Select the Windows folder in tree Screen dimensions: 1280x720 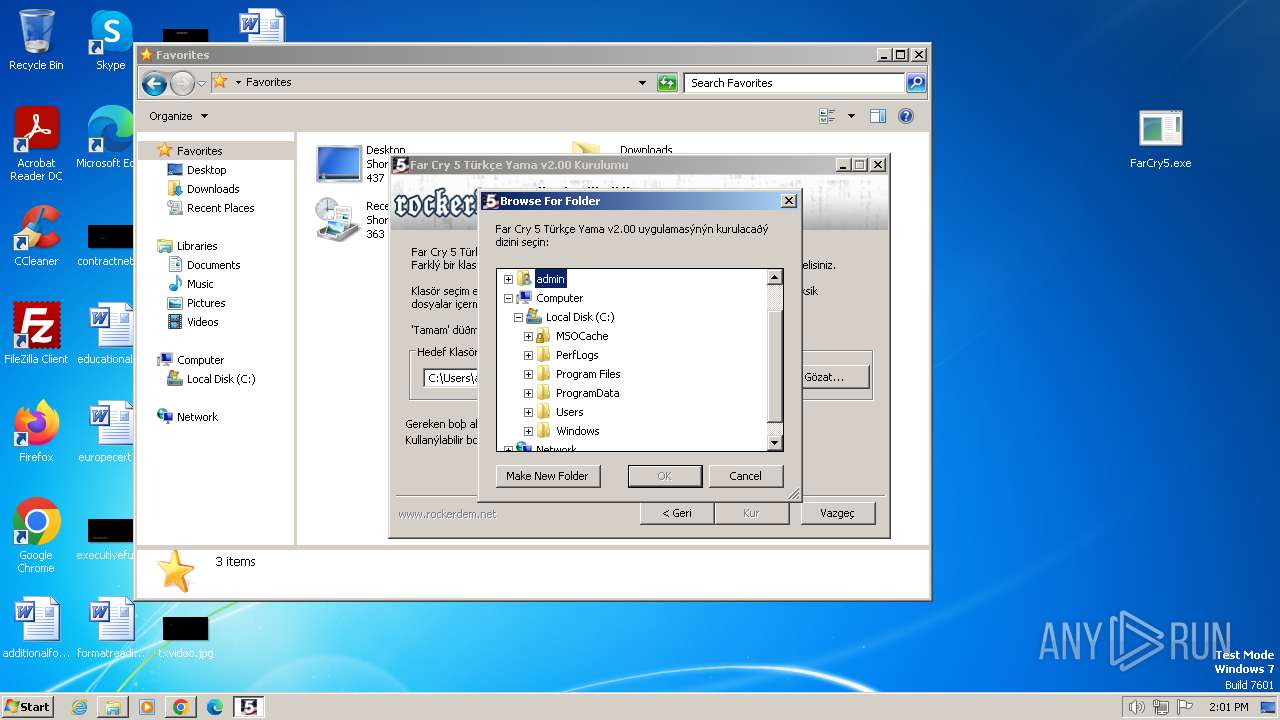pyautogui.click(x=577, y=431)
